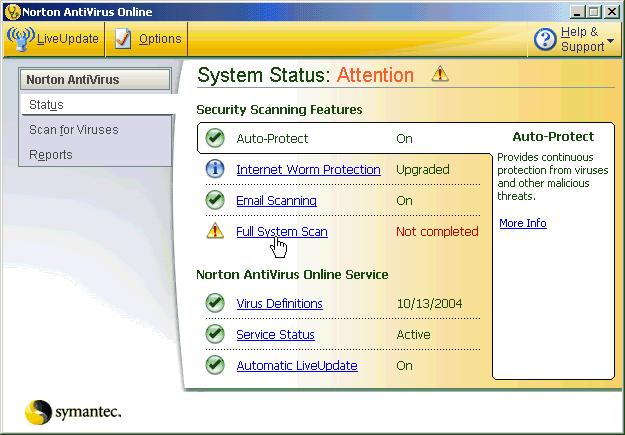Click the Help & Support question mark icon
Screen dimensions: 625x435
(x=545, y=40)
